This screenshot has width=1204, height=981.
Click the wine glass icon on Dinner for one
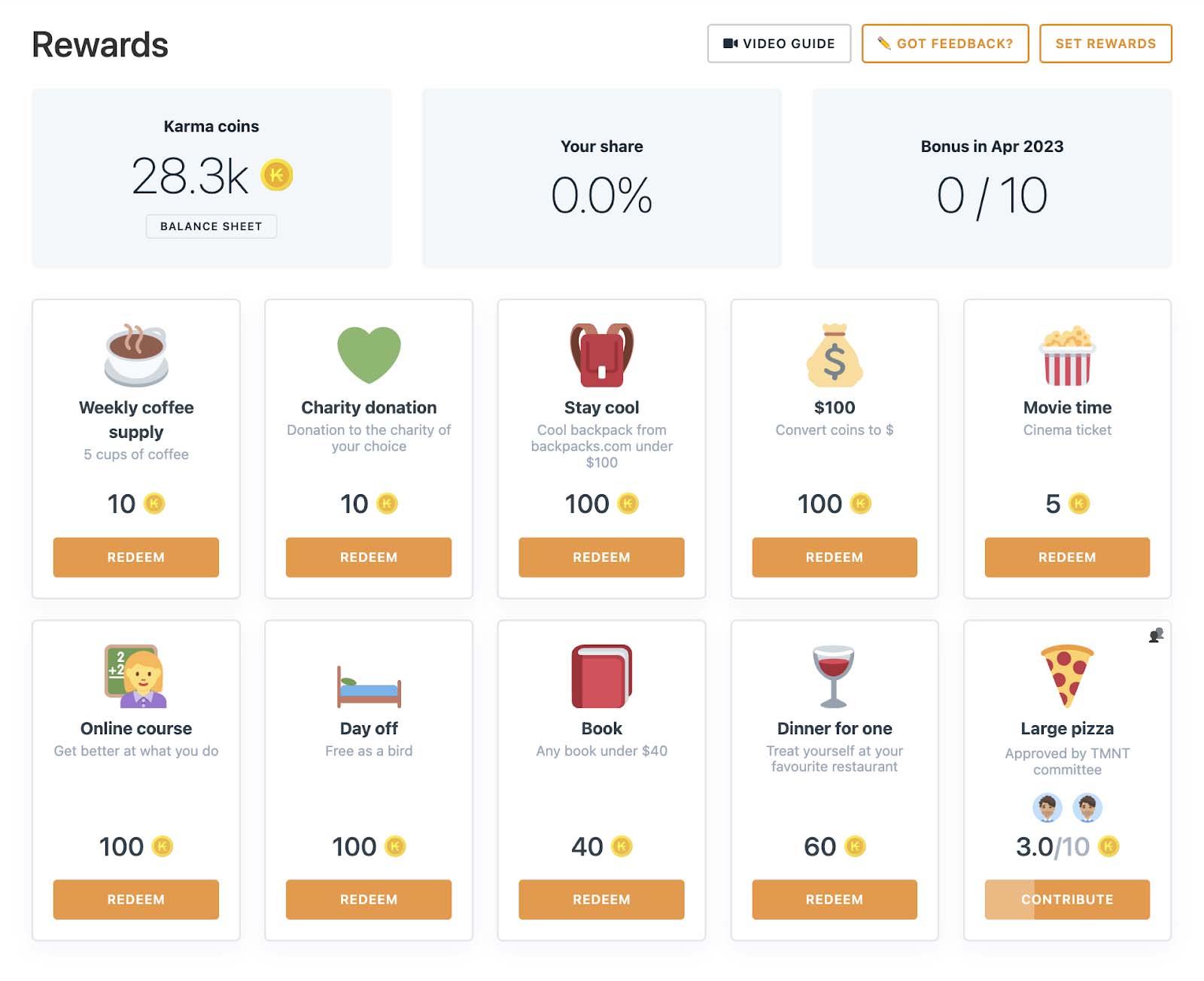tap(834, 676)
